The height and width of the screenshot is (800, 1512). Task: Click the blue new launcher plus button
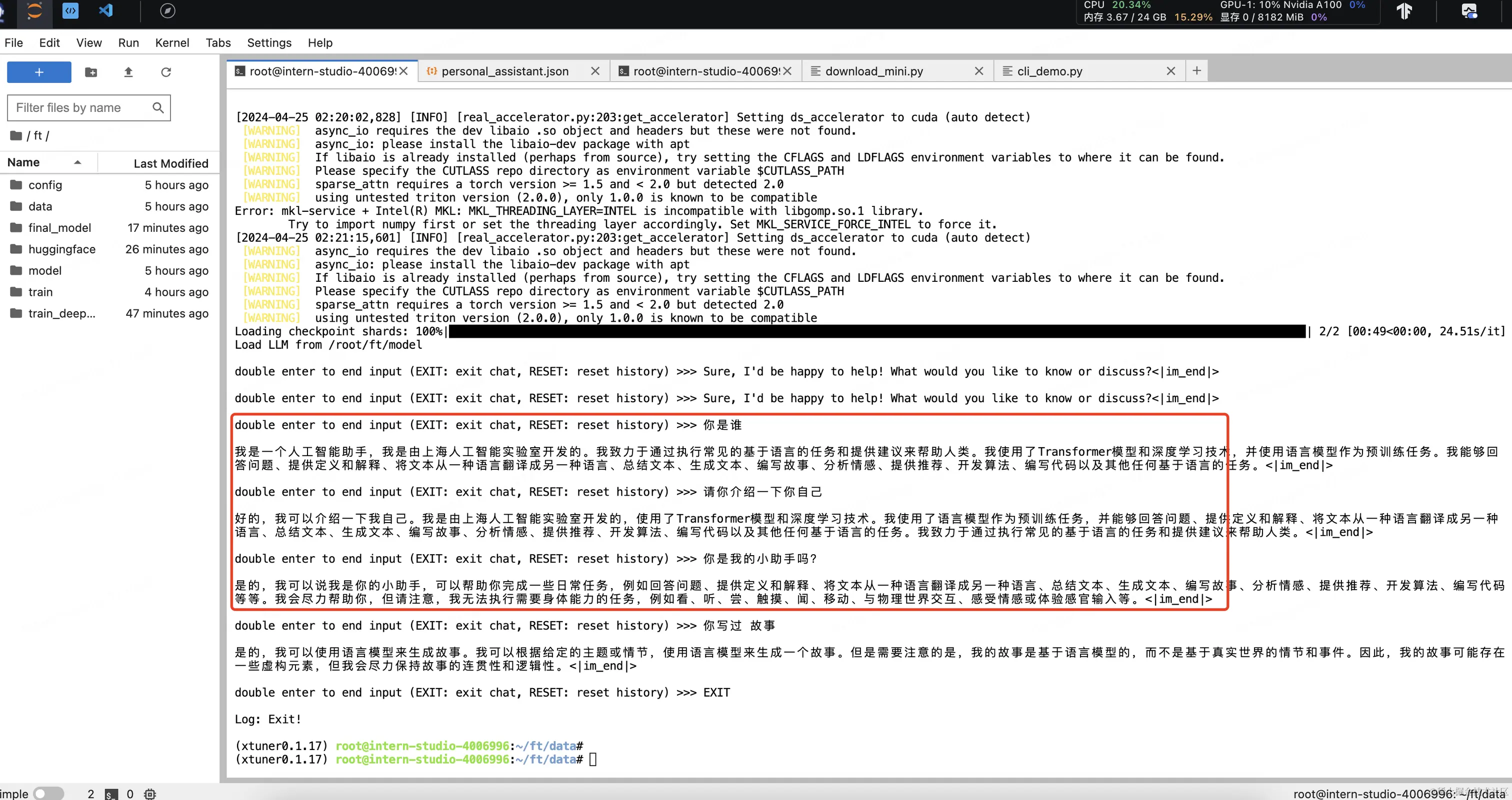tap(39, 72)
